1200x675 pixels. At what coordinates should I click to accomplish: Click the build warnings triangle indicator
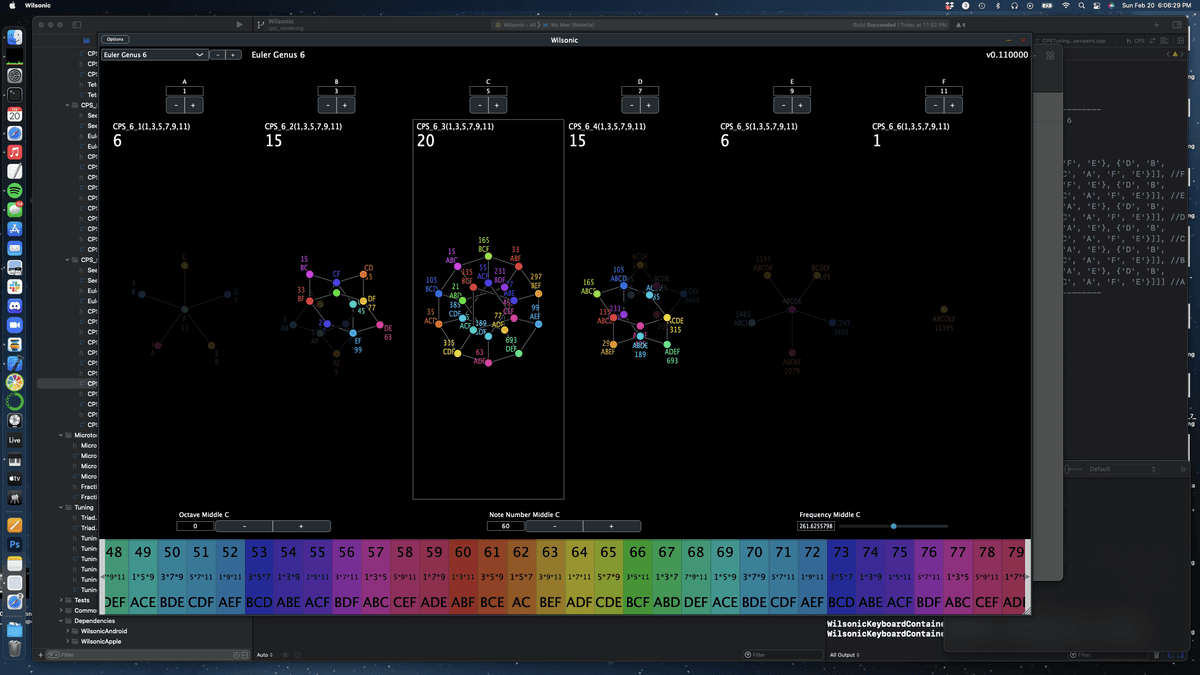pyautogui.click(x=960, y=24)
